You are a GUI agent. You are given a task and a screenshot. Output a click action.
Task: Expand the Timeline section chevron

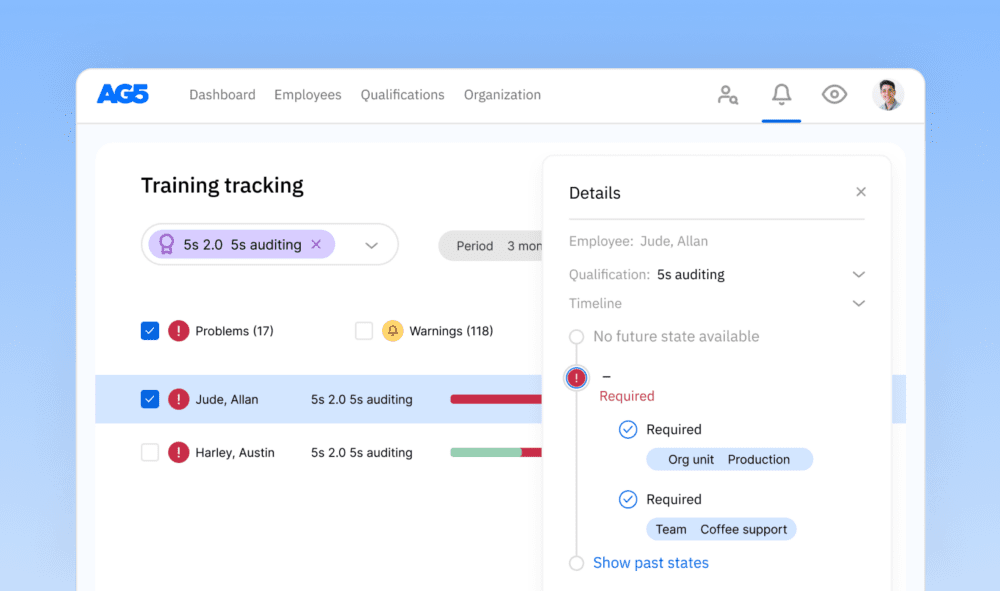(858, 303)
